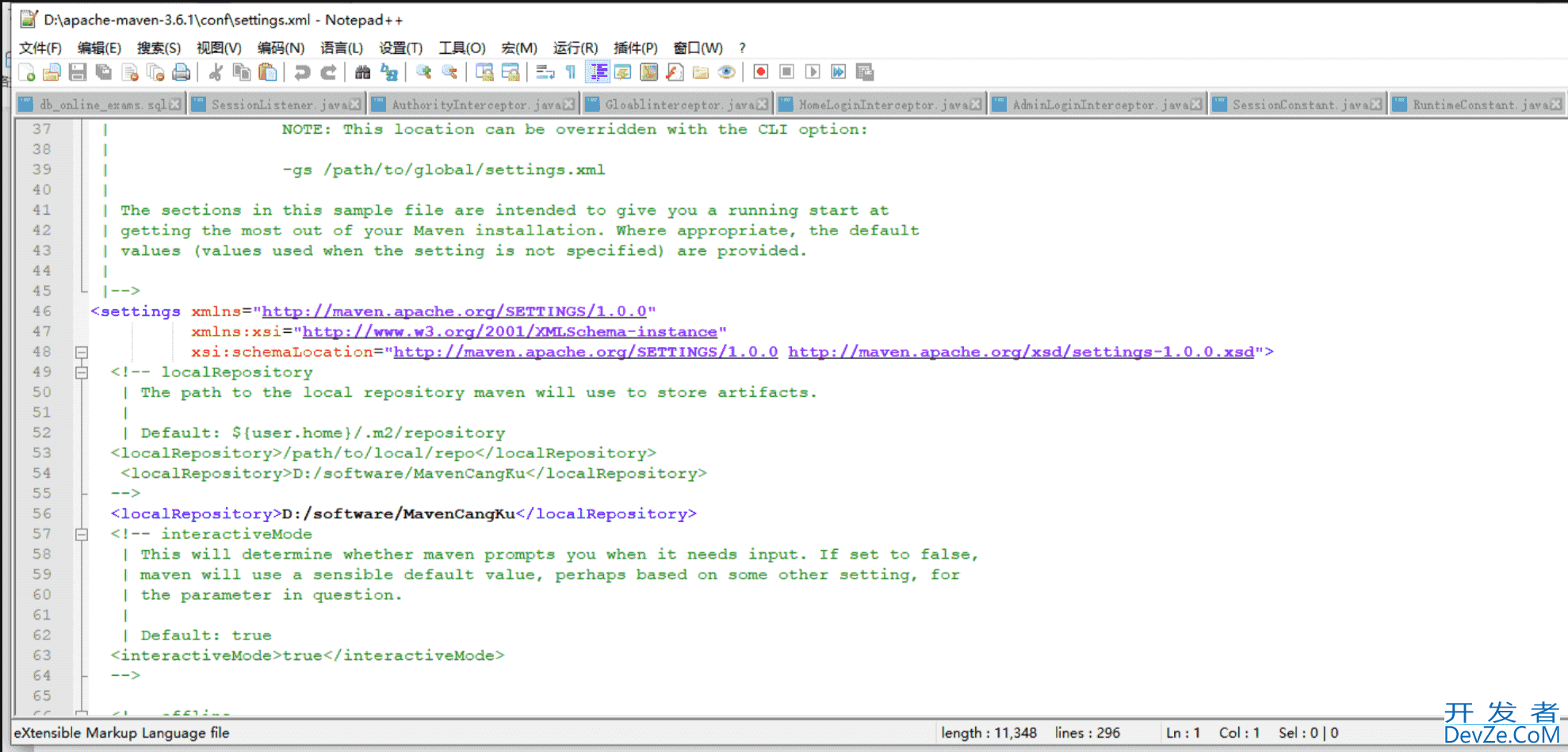Click the Zoom In magnifier icon
The width and height of the screenshot is (1568, 752).
pos(423,73)
